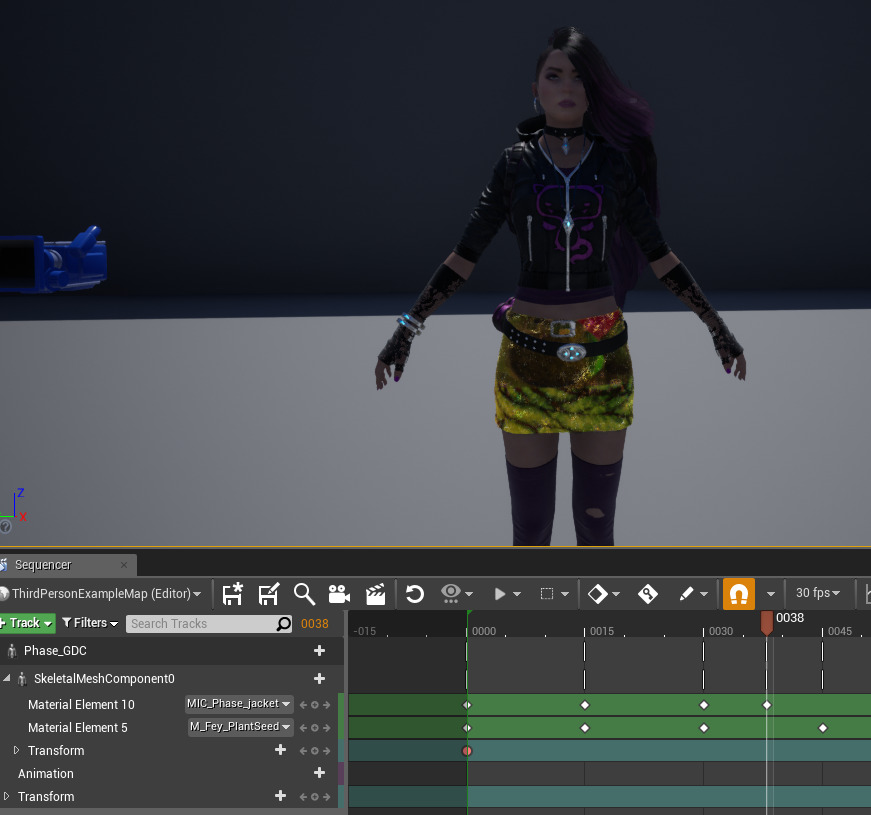Collapse the SkeletalMeshComponent0 track
This screenshot has height=815, width=871.
(7, 679)
